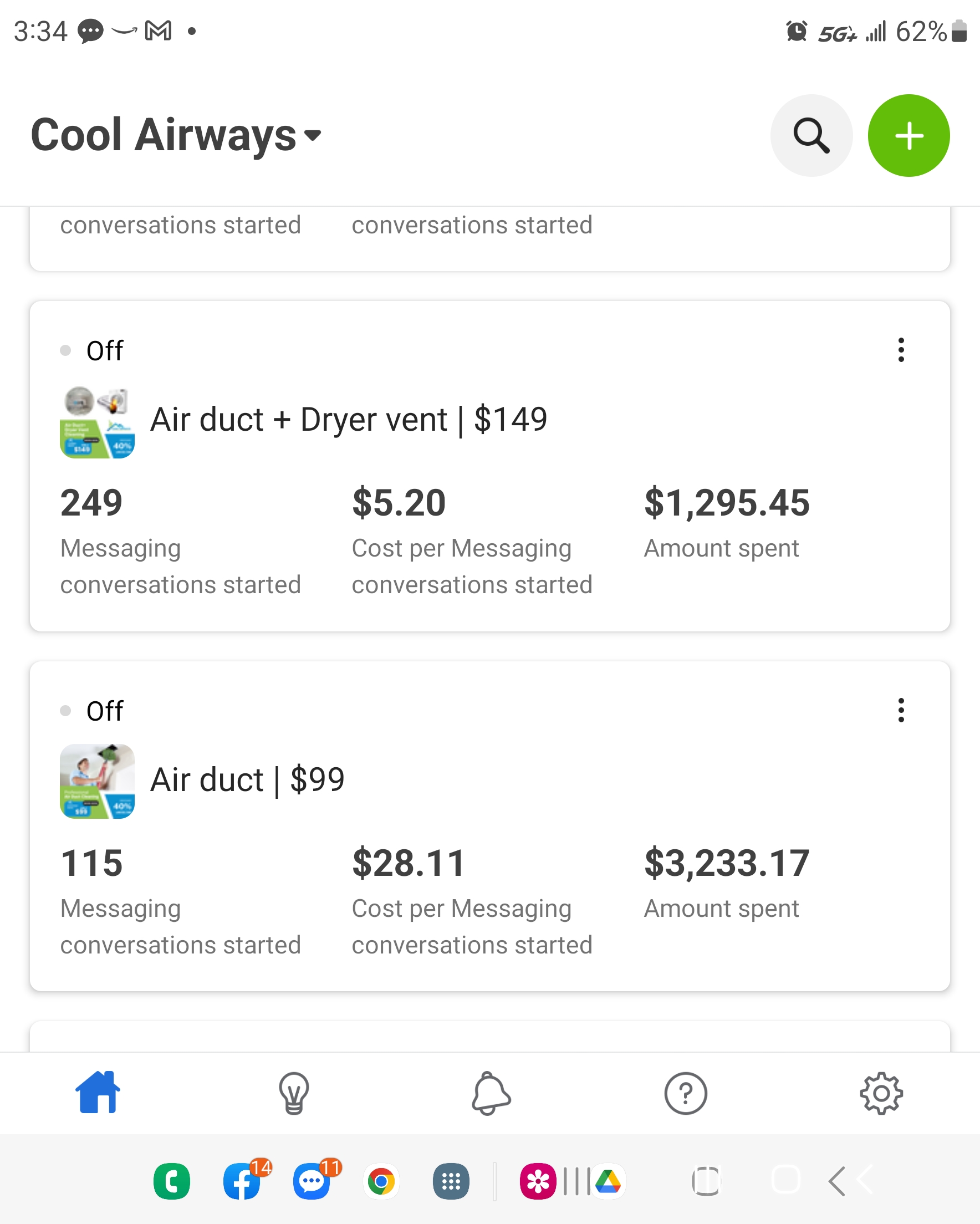Open the bell notifications icon
Image resolution: width=980 pixels, height=1224 pixels.
pyautogui.click(x=491, y=1093)
